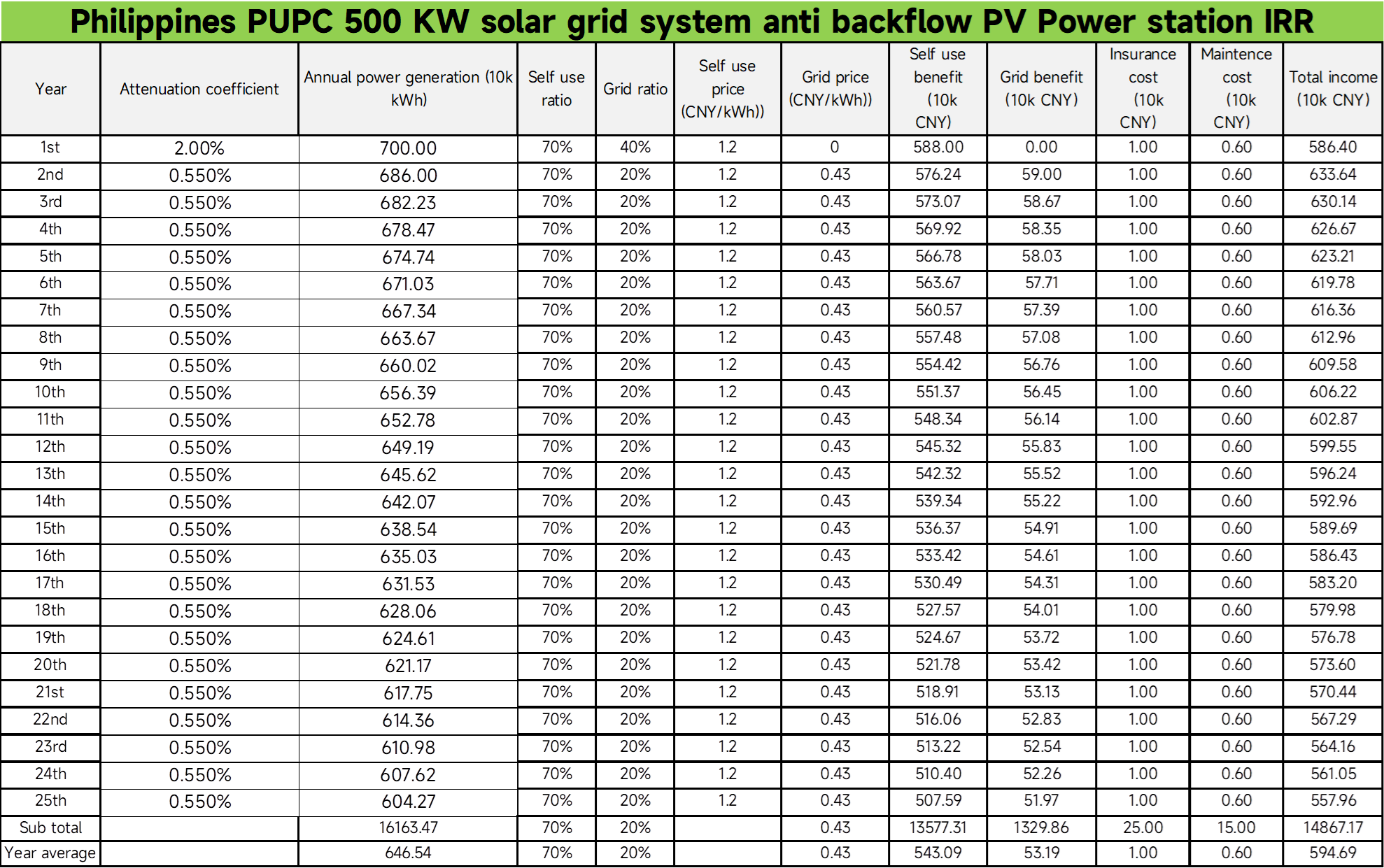
Task: Click the 516.06 self use benefit value
Action: click(938, 720)
